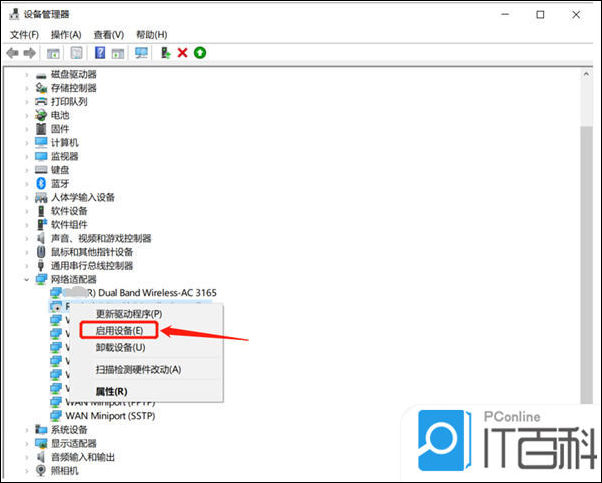Open the 文件(F) menu
602x483 pixels.
pyautogui.click(x=24, y=35)
